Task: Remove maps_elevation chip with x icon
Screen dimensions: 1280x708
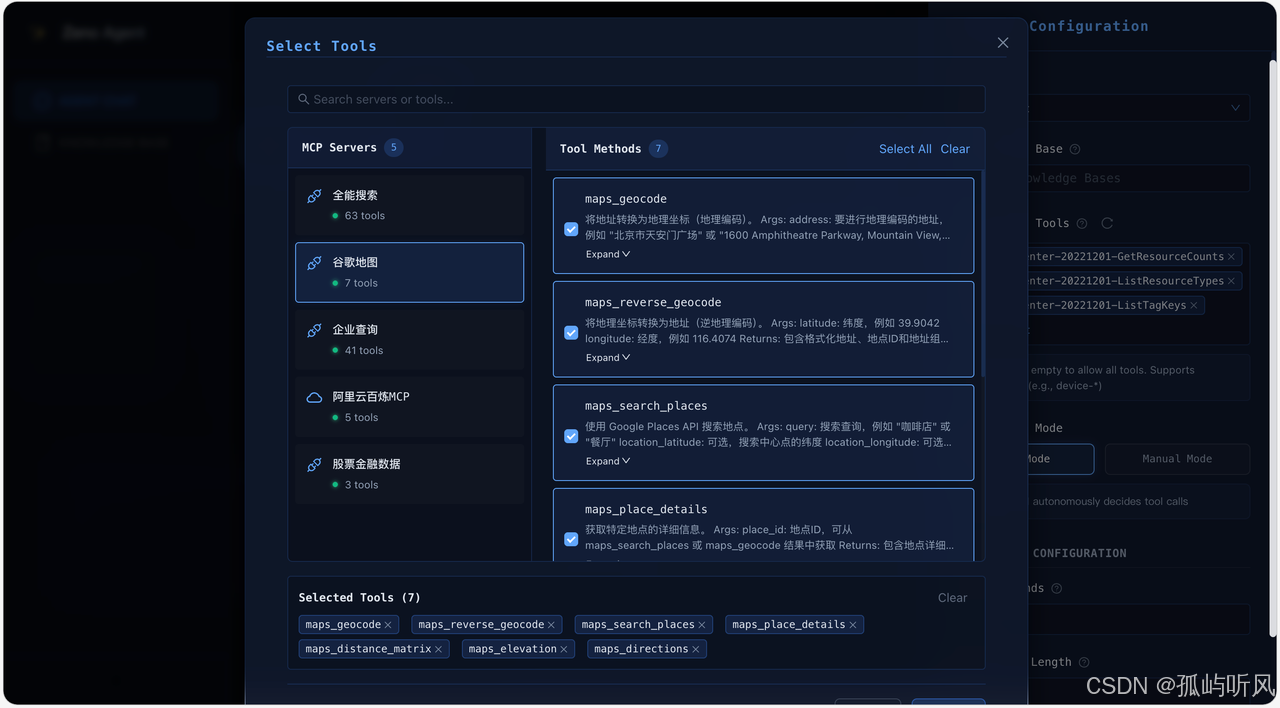Action: [x=564, y=650]
